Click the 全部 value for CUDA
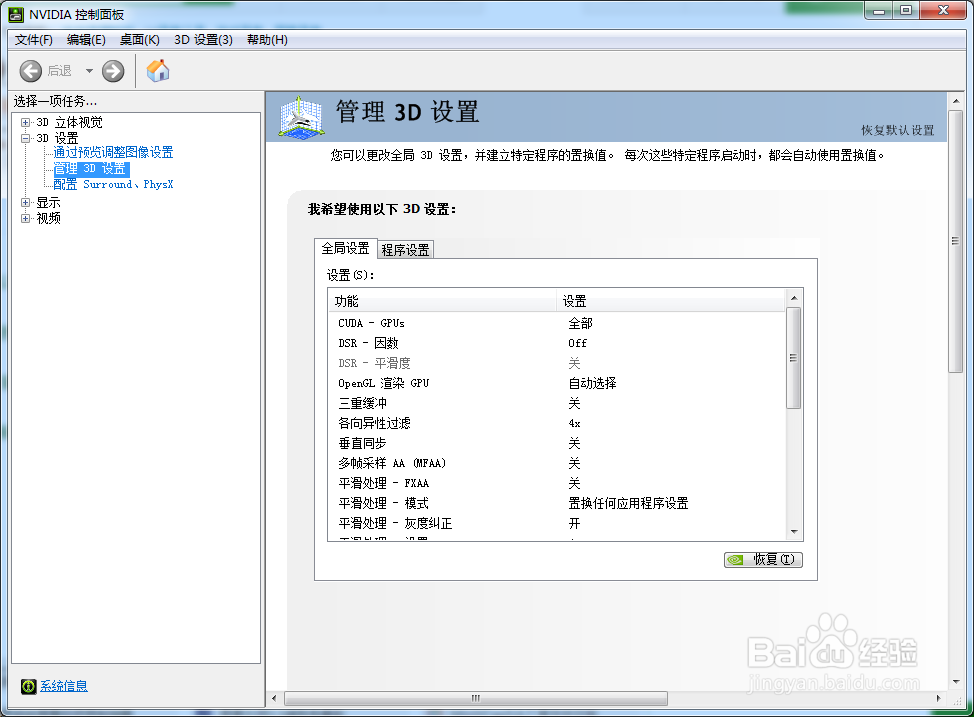The height and width of the screenshot is (717, 974). [x=580, y=323]
